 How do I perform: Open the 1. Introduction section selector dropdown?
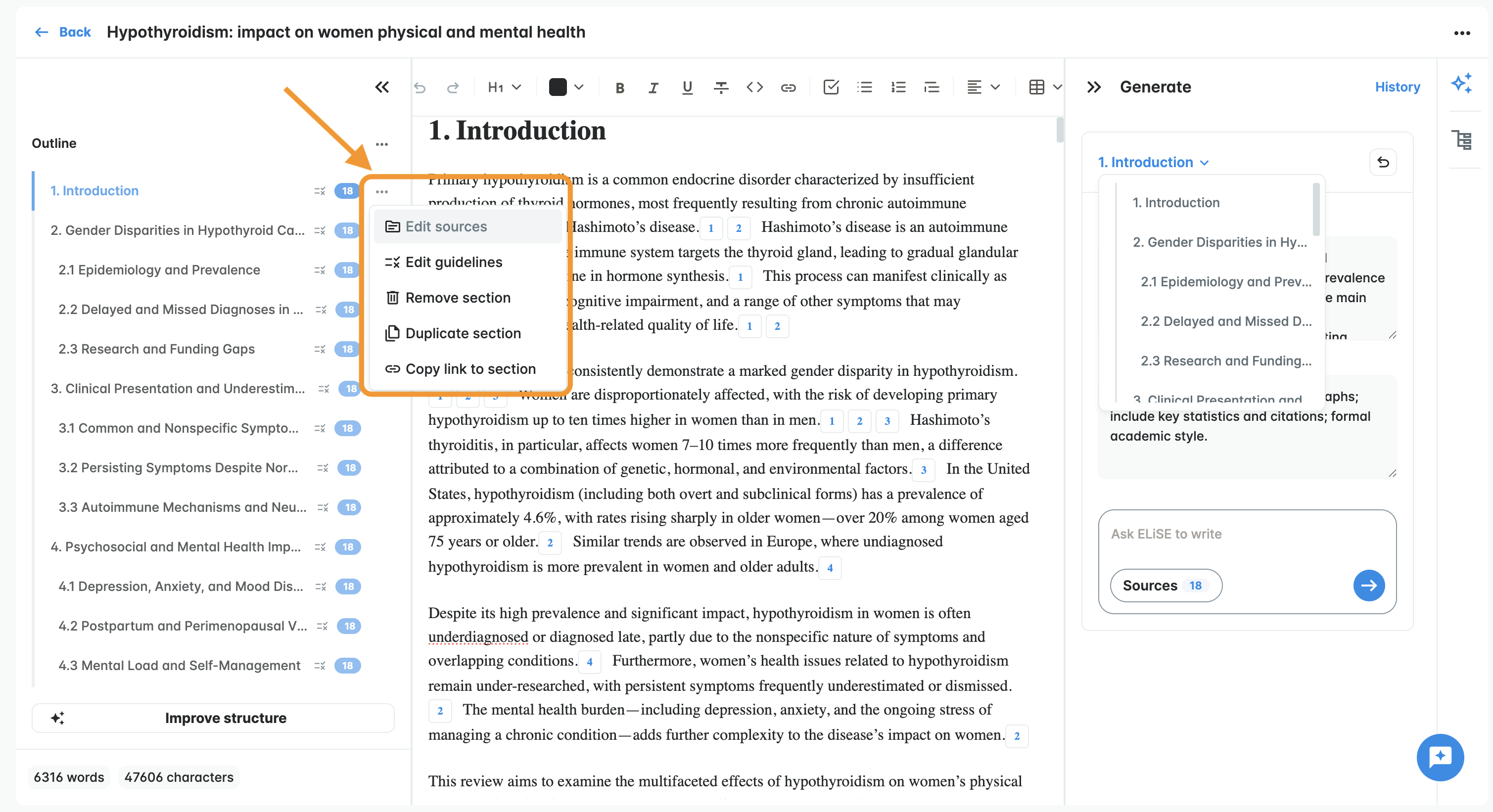point(1153,163)
